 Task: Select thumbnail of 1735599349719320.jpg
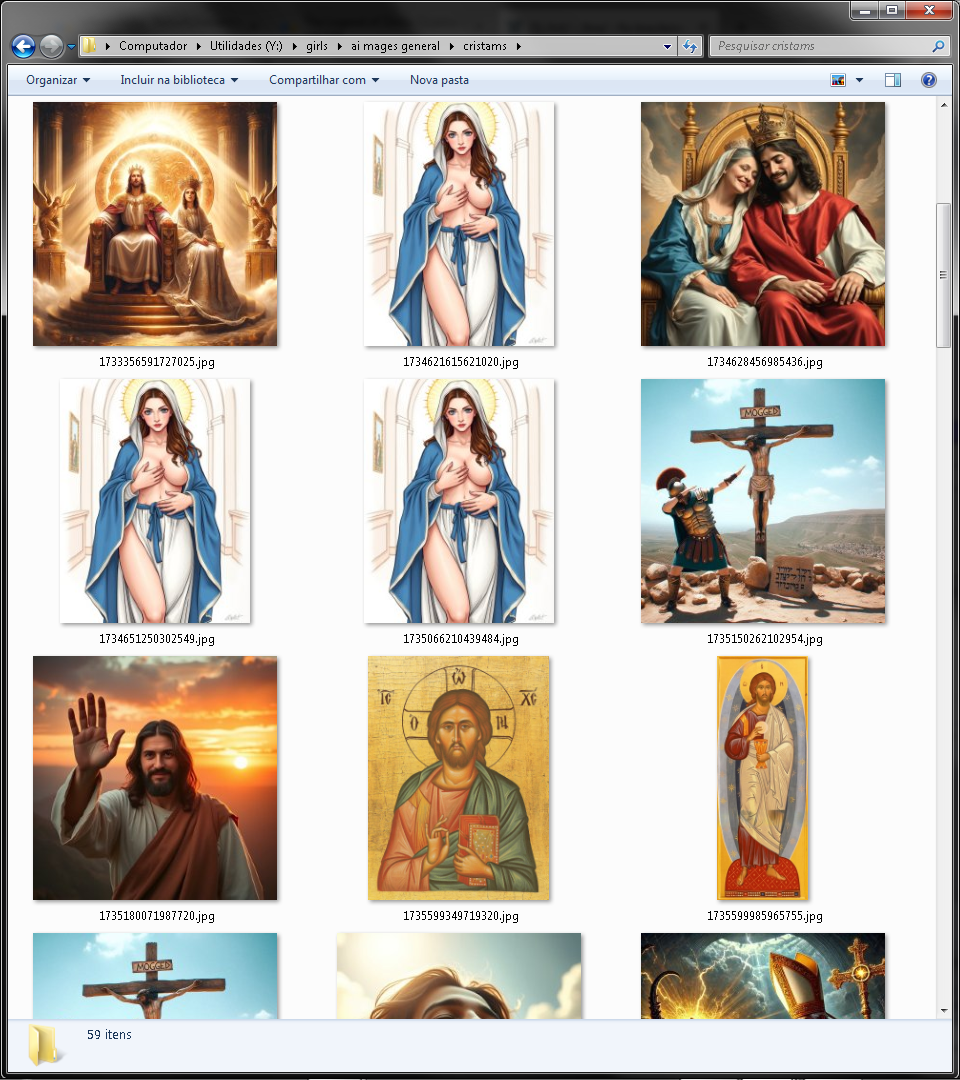coord(459,778)
